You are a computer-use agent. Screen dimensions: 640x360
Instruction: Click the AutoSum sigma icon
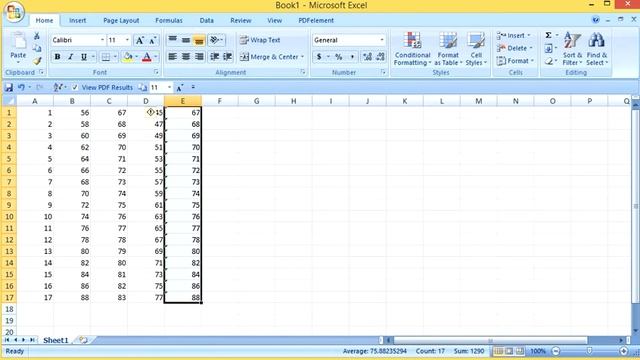click(x=549, y=36)
